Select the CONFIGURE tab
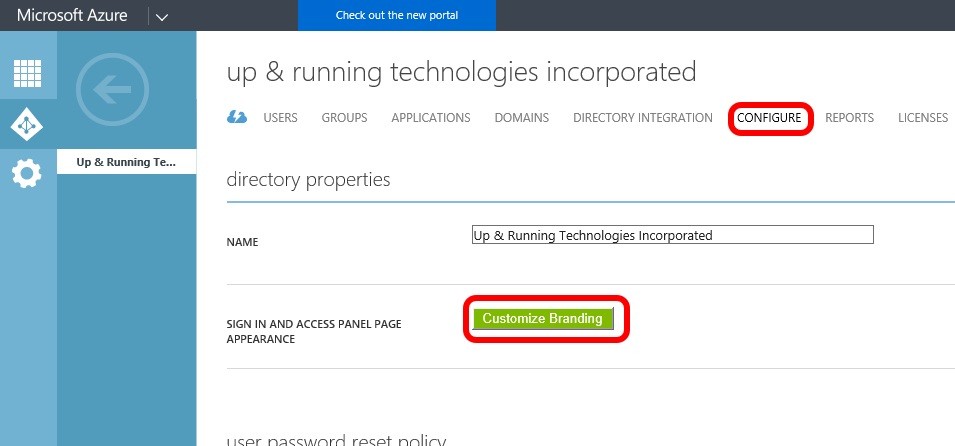Image resolution: width=955 pixels, height=446 pixels. (769, 118)
